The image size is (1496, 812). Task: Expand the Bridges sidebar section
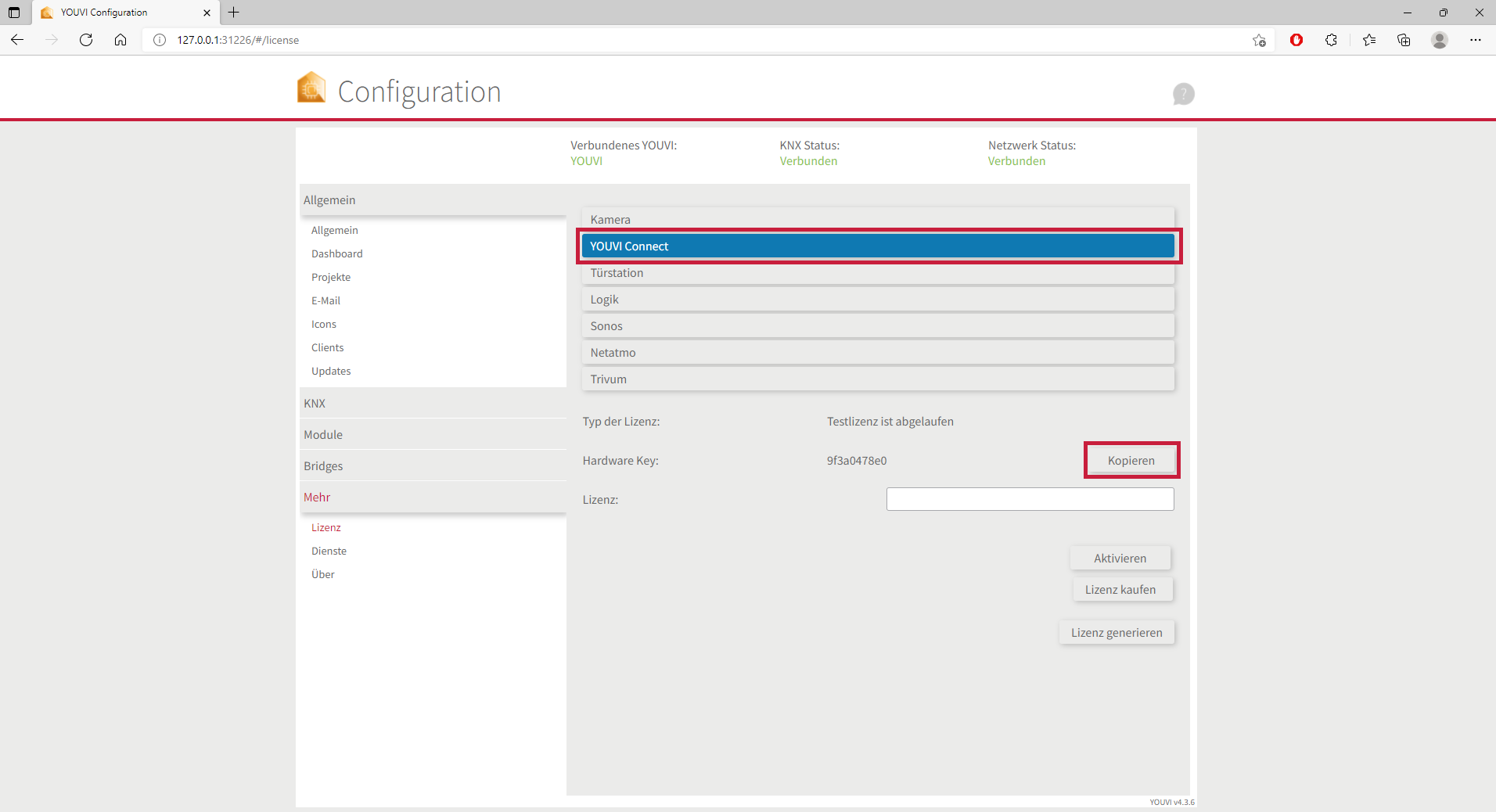click(433, 466)
